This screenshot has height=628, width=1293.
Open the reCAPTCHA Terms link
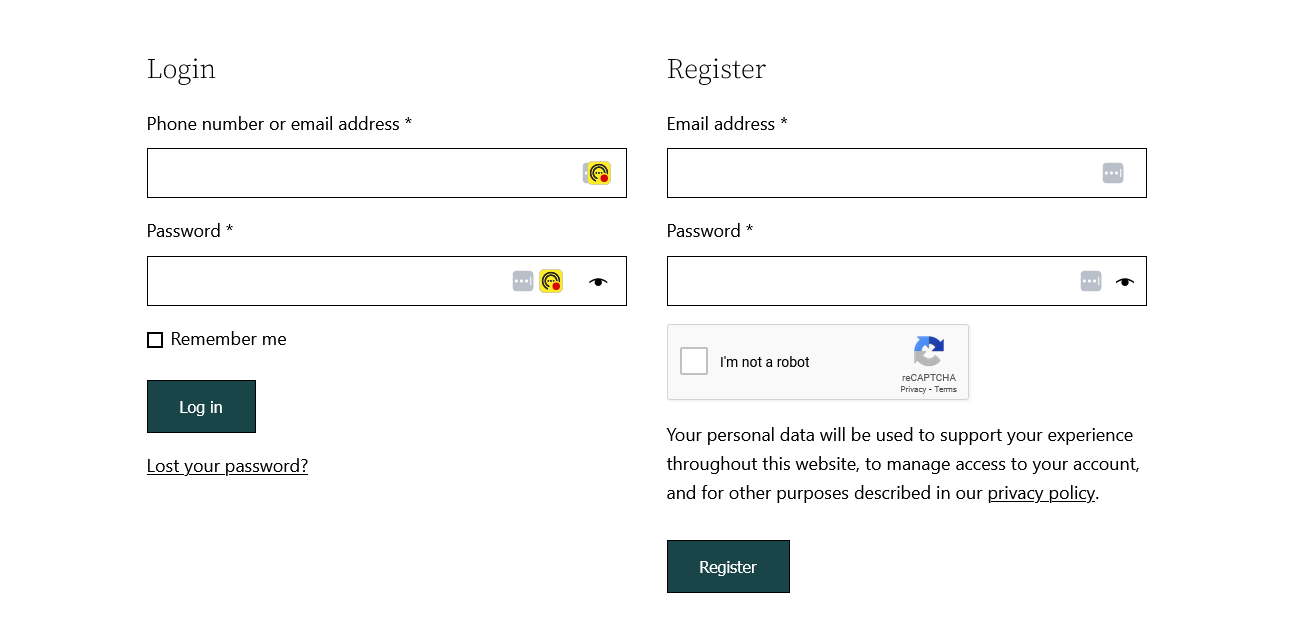(x=945, y=389)
